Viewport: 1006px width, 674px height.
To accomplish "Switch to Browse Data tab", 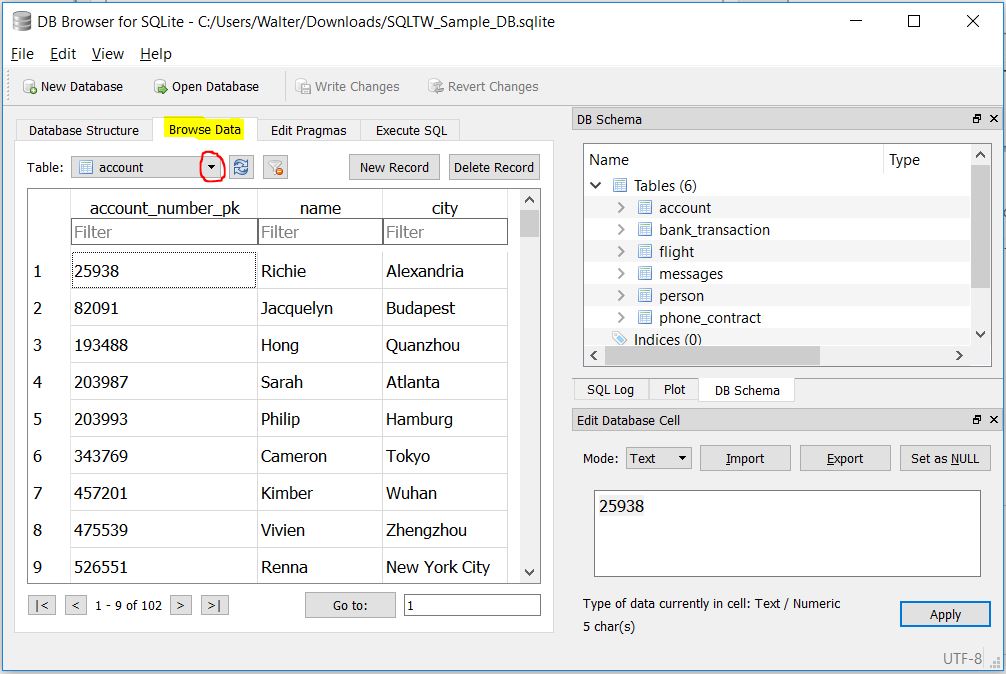I will pos(205,130).
